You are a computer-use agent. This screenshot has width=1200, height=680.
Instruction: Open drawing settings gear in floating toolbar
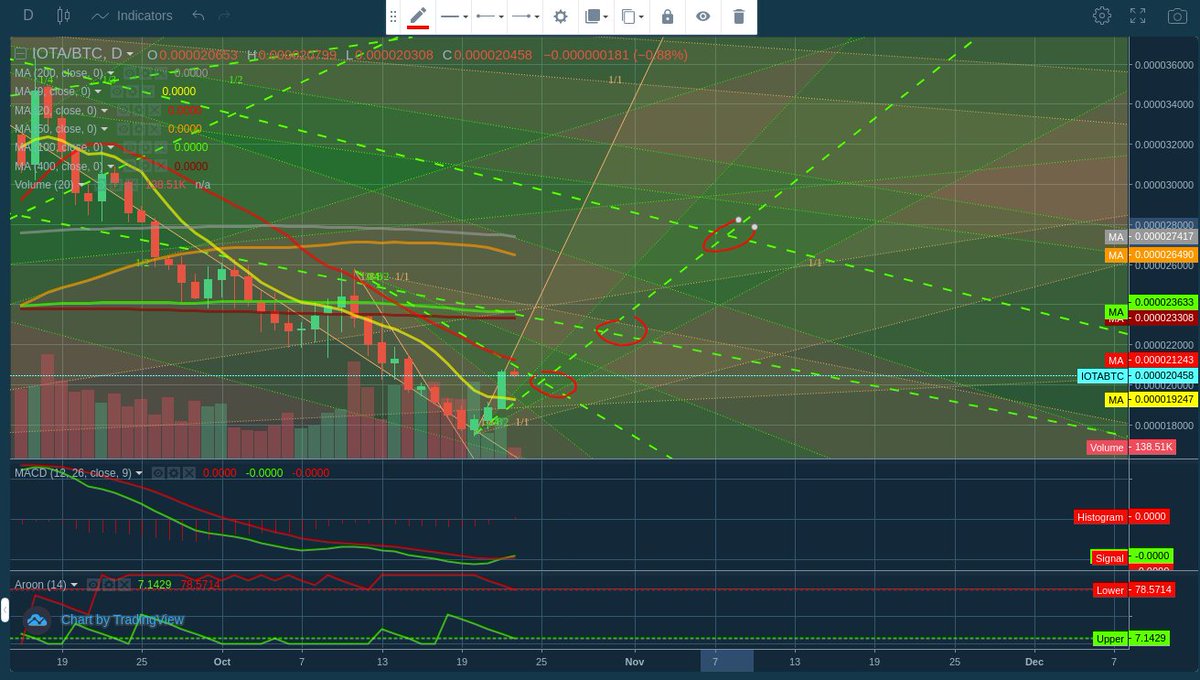coord(561,16)
